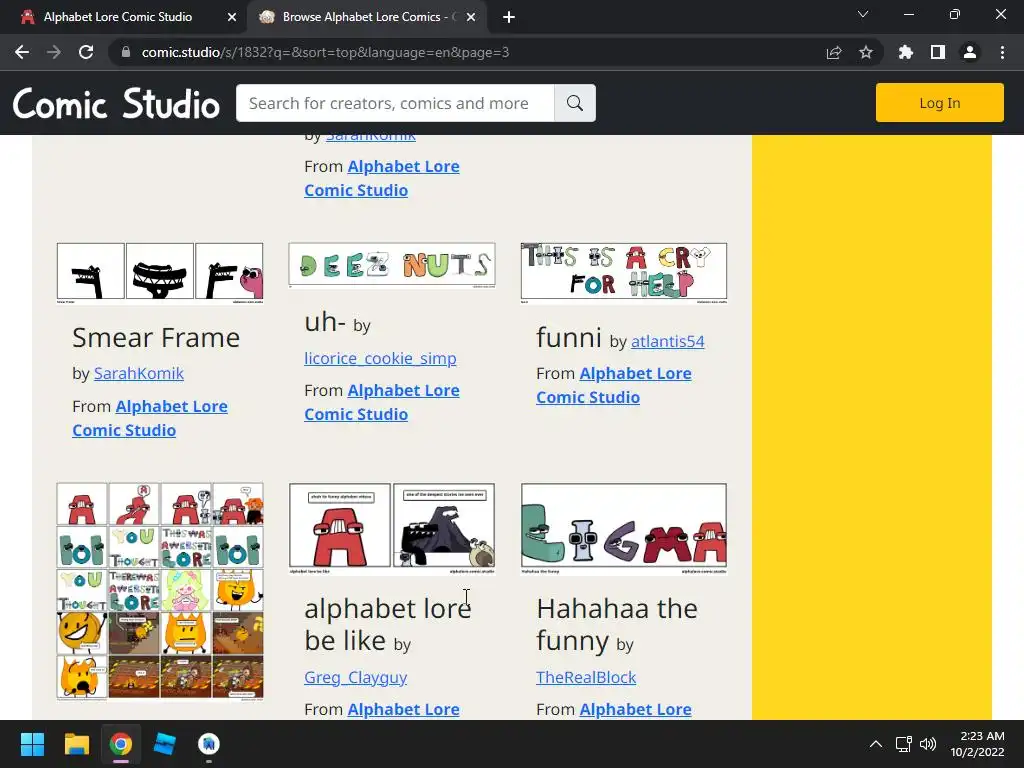Open Alphabet Lore Comic Studio link under uh-
The height and width of the screenshot is (768, 1024).
tap(382, 402)
